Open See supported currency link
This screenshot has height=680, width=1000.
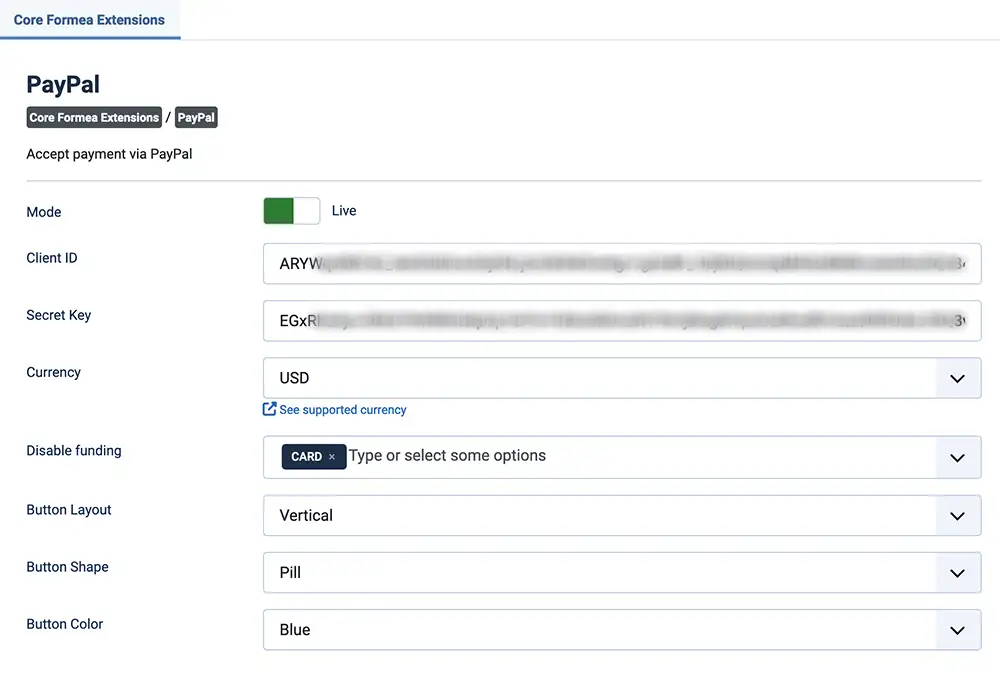tap(342, 410)
